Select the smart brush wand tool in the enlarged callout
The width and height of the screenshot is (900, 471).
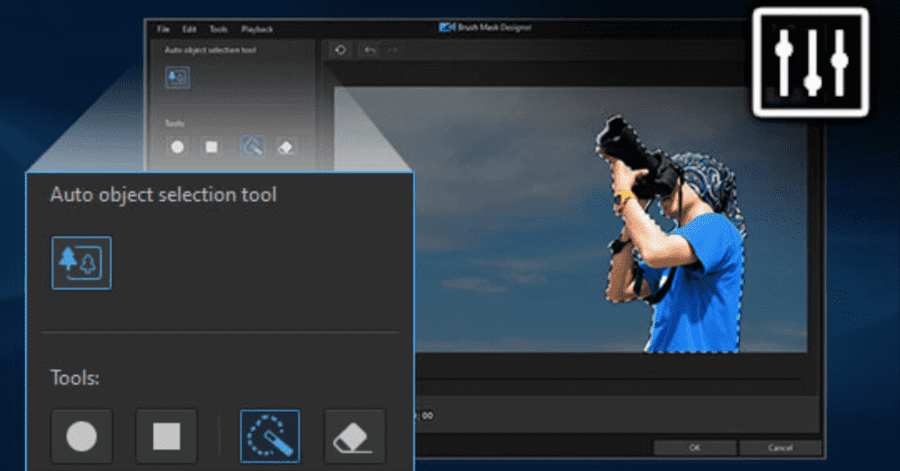(270, 437)
